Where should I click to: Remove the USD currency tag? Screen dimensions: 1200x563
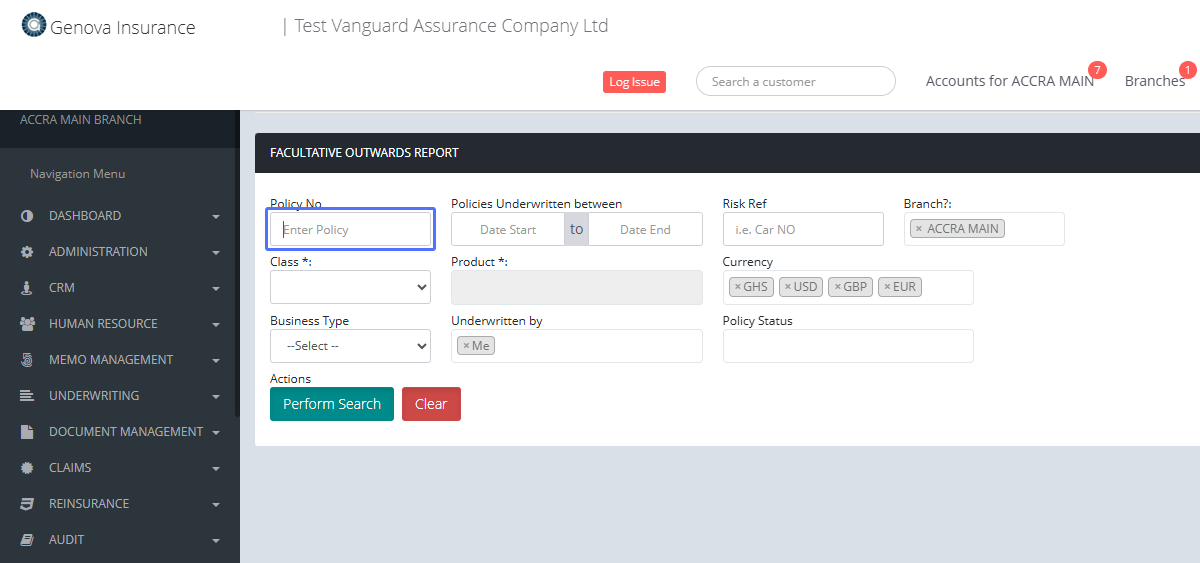pos(788,287)
